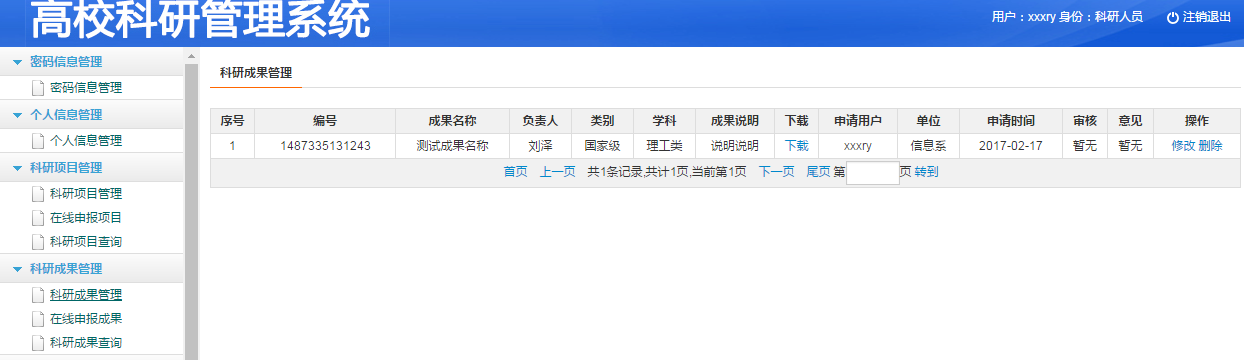Open 在线申报成果 in sidebar

click(86, 319)
